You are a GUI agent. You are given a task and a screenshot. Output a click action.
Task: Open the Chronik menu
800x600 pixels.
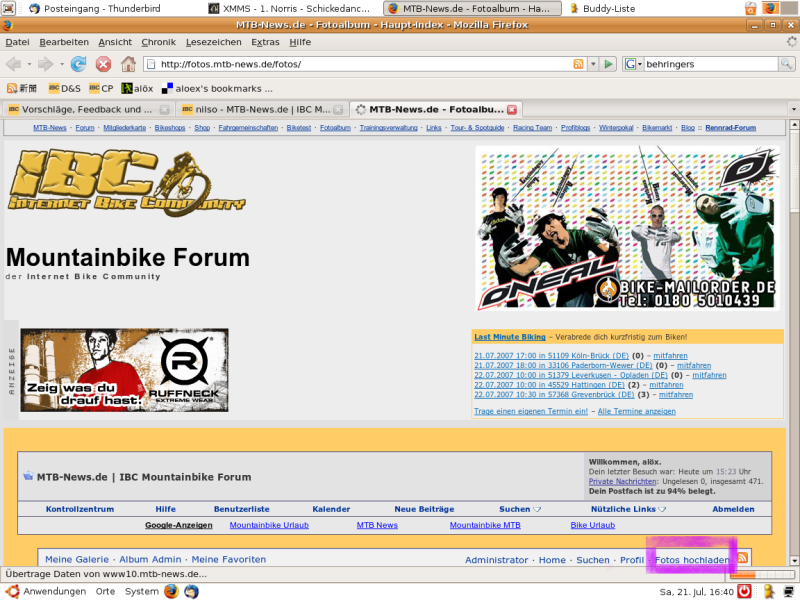(159, 42)
